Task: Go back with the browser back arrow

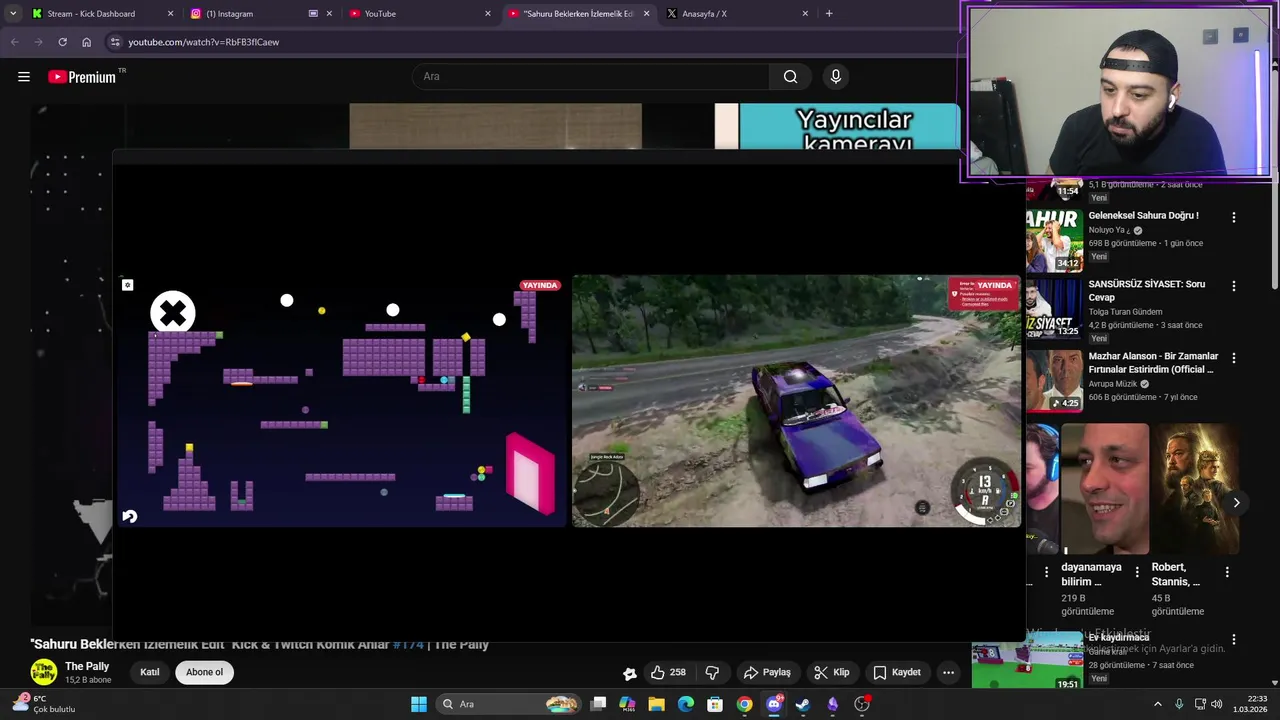Action: pyautogui.click(x=14, y=42)
